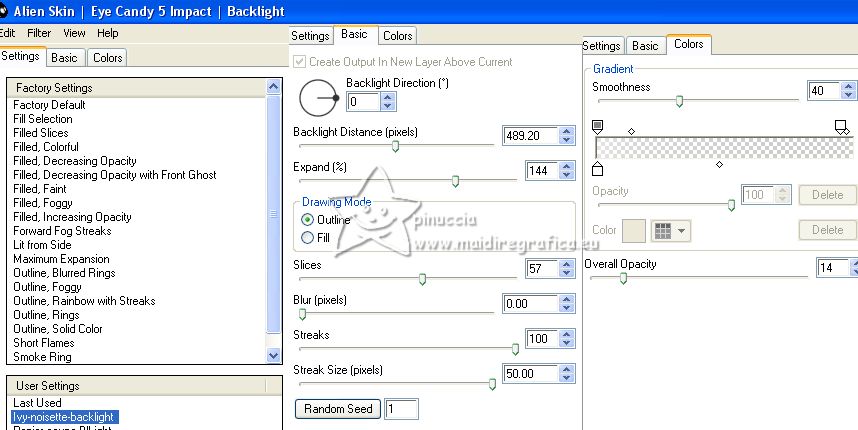This screenshot has width=858, height=430.
Task: Click the right opacity stop on gradient
Action: tap(840, 127)
